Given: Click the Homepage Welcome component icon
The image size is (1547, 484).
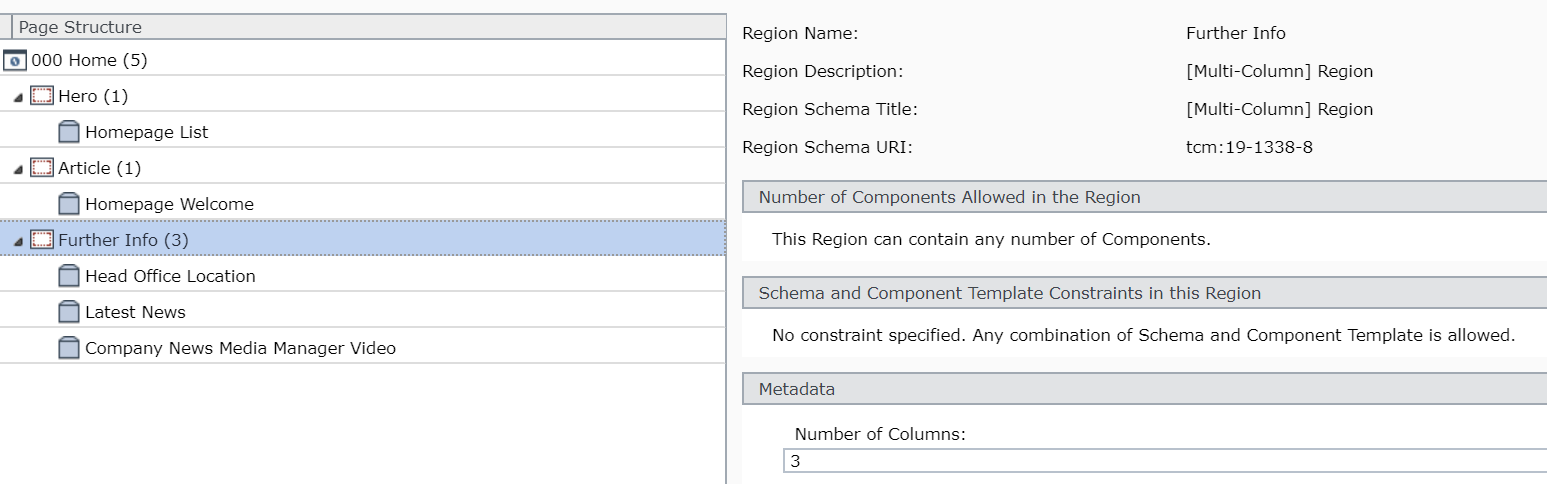Looking at the screenshot, I should [x=69, y=204].
